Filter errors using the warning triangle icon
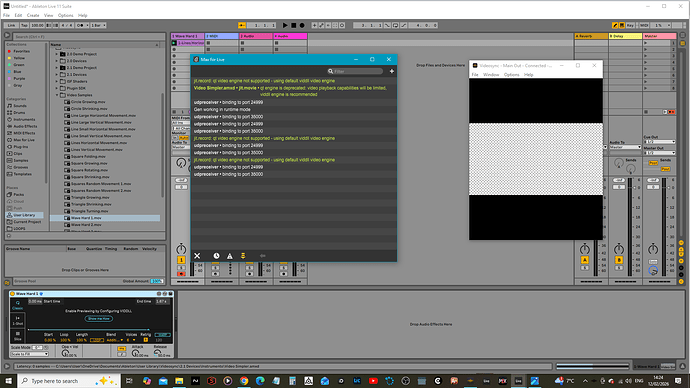Screen dimensions: 690x388 coord(229,256)
